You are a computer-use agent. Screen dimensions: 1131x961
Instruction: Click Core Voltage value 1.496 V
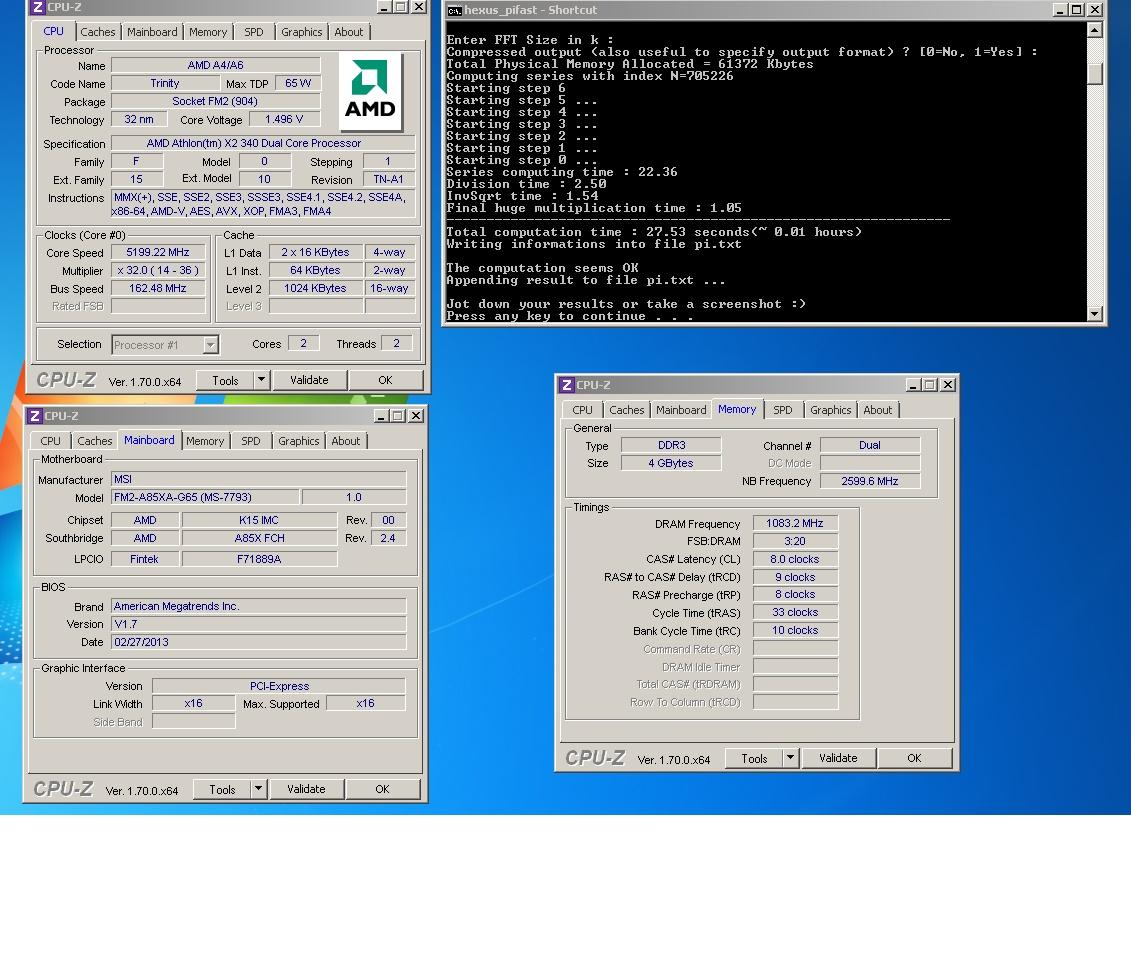coord(284,120)
